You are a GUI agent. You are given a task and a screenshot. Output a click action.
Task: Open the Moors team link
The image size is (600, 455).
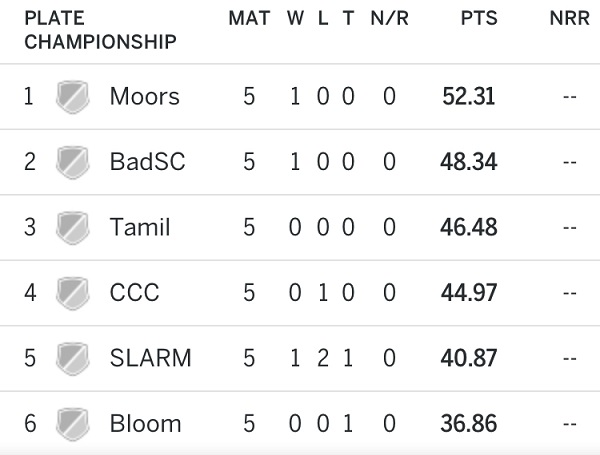tap(145, 96)
